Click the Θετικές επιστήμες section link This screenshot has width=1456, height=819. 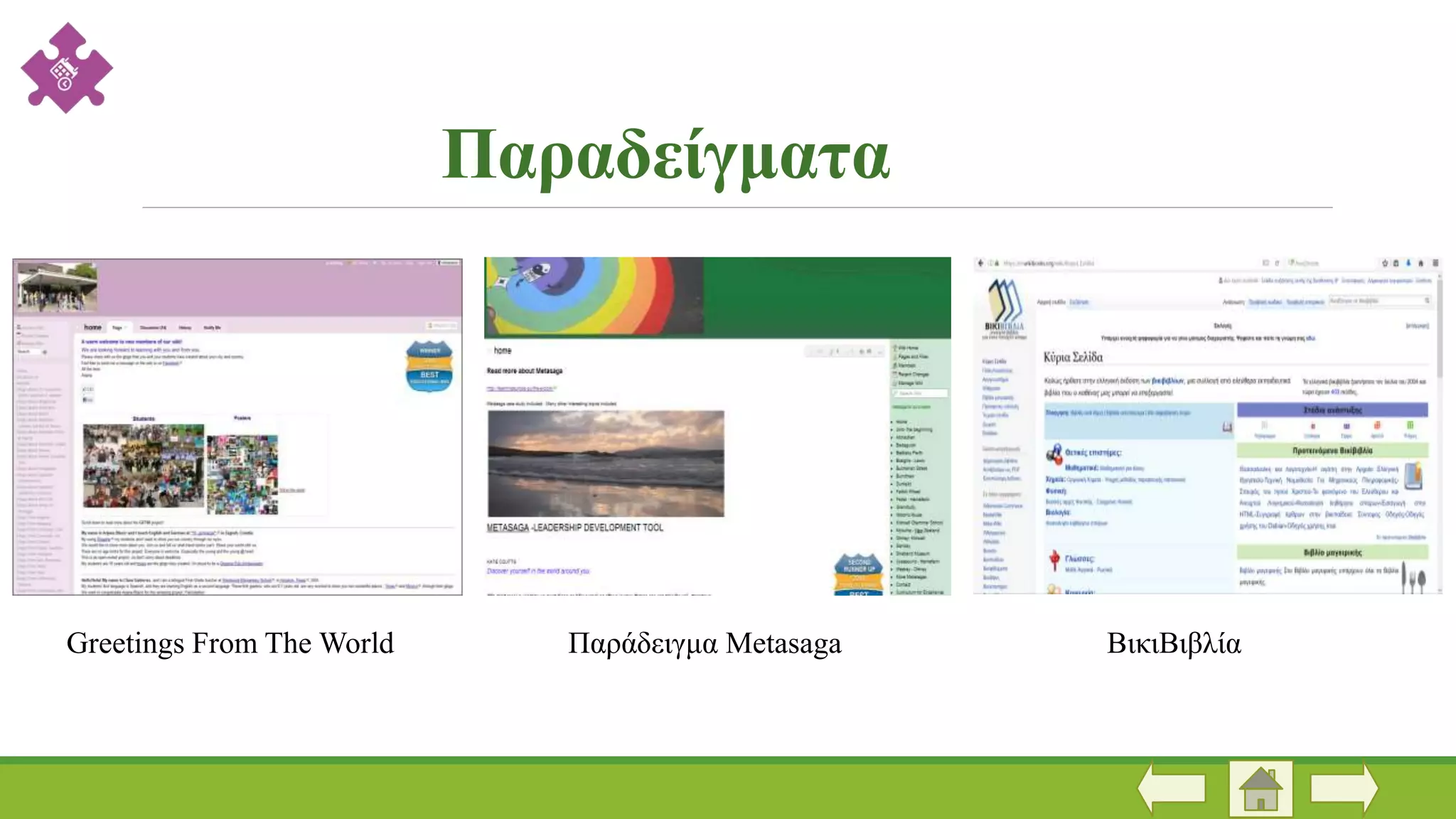1093,452
